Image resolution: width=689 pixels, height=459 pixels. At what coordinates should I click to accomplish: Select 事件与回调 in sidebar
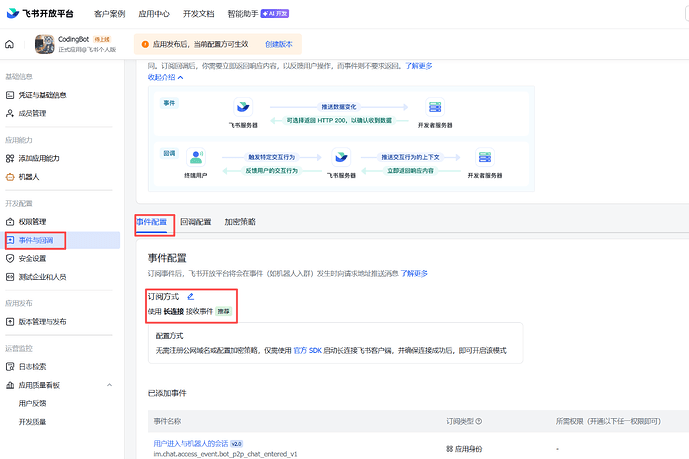click(36, 240)
